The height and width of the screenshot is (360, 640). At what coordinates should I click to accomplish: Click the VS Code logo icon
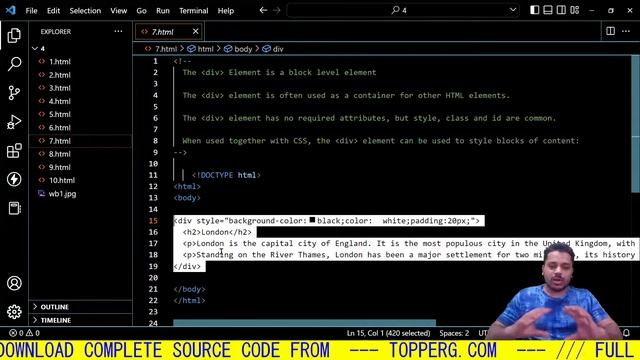tap(11, 10)
